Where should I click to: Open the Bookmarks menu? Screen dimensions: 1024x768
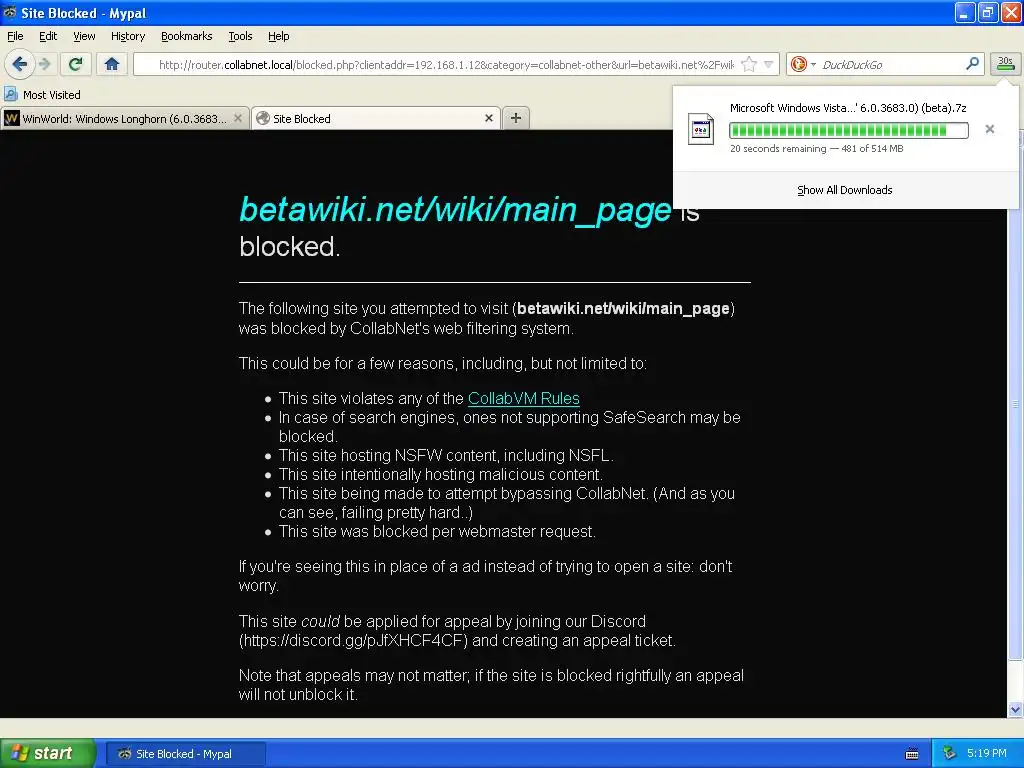point(187,36)
